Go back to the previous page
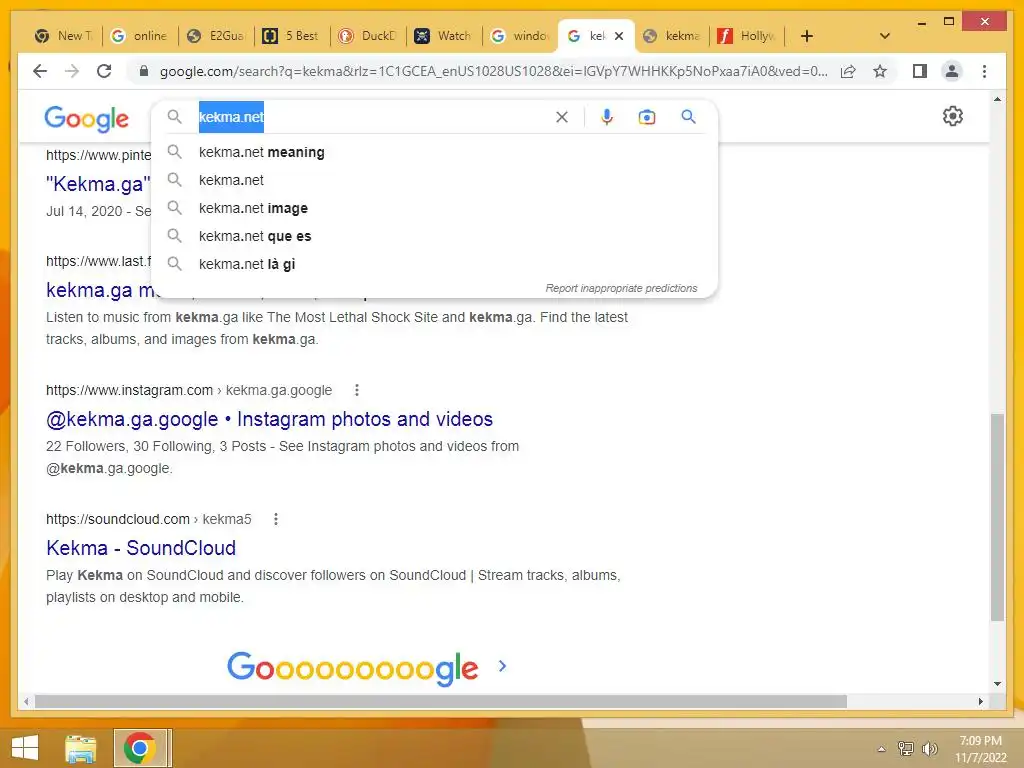The width and height of the screenshot is (1024, 768). tap(40, 71)
